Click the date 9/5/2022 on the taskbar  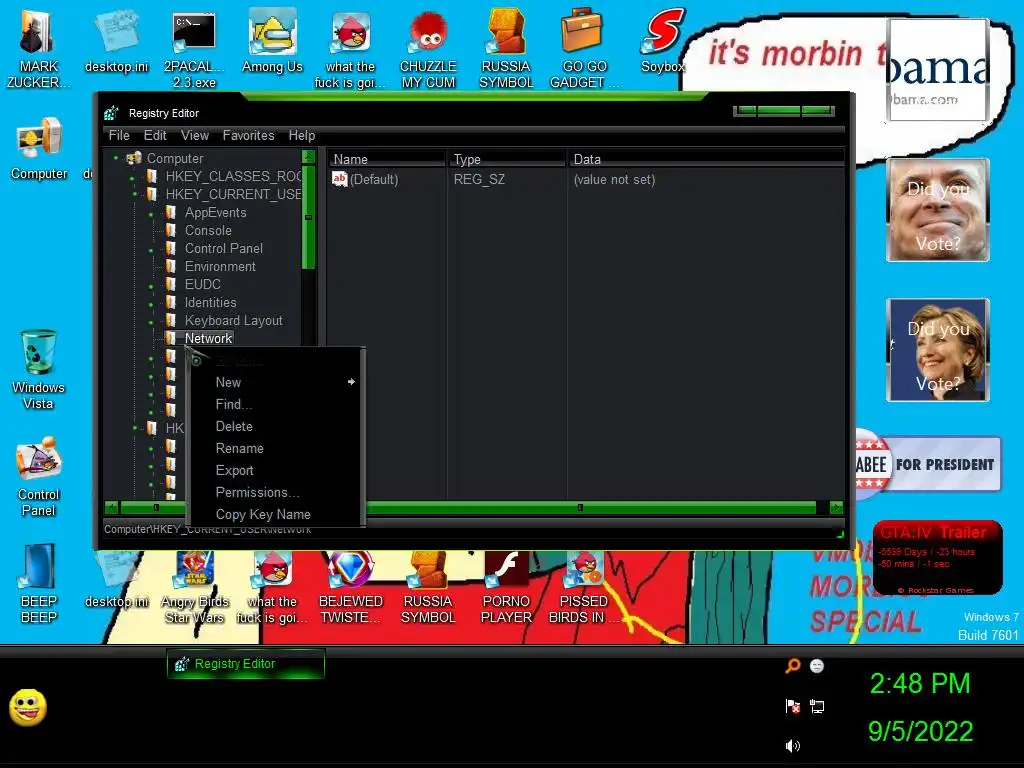click(x=920, y=731)
